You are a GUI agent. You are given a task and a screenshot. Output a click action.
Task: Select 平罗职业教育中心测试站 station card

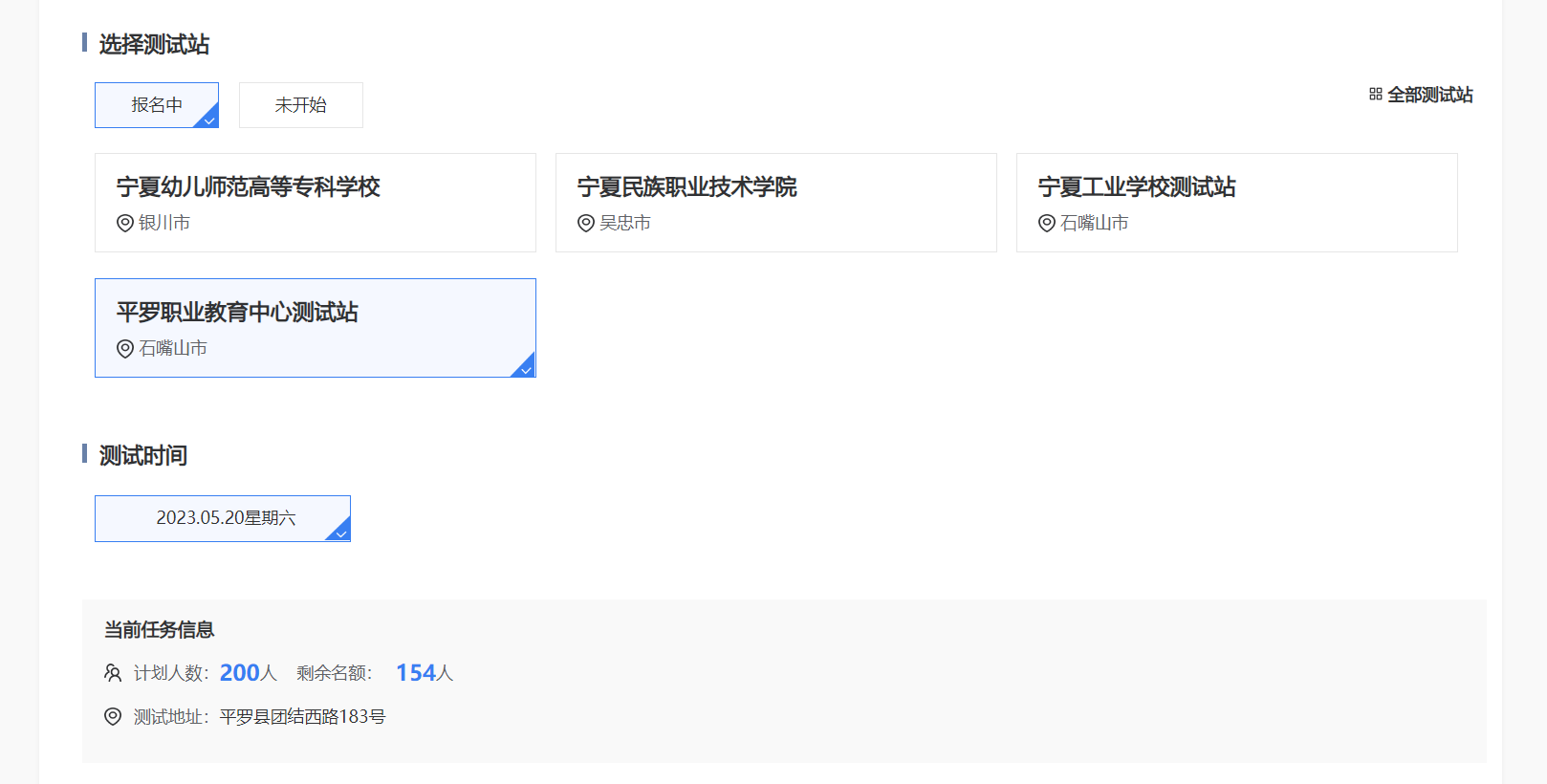315,328
